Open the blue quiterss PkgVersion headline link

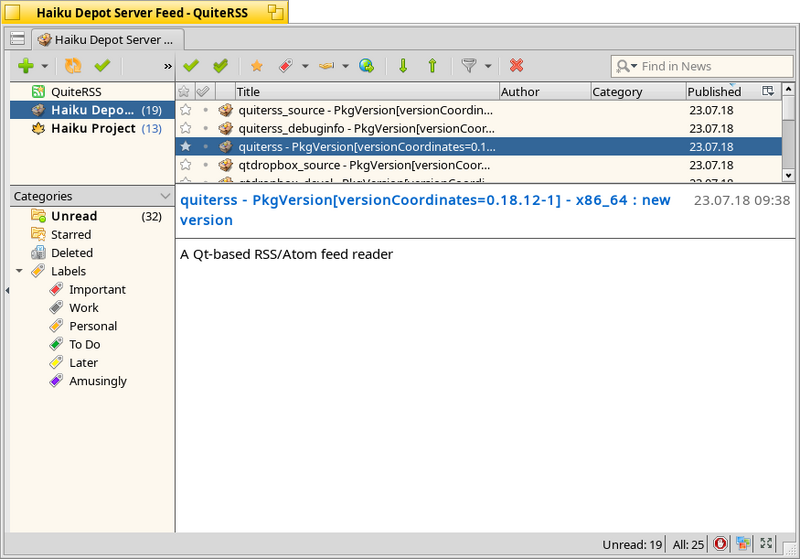click(424, 210)
